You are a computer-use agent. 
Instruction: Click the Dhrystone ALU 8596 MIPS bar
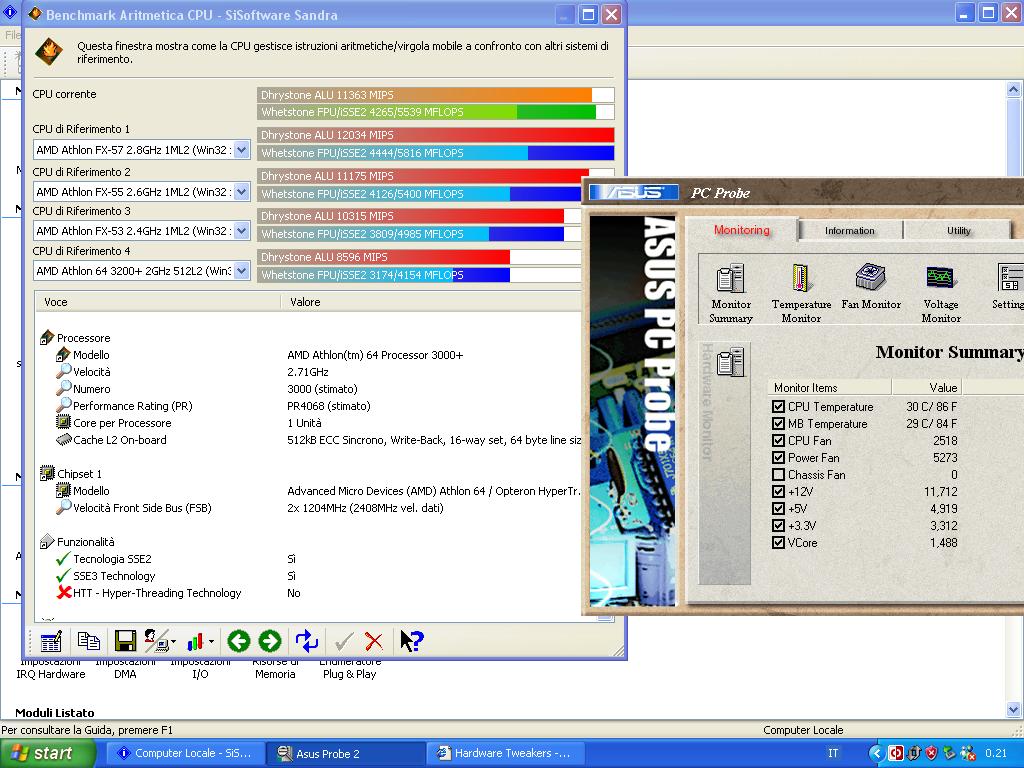[419, 257]
